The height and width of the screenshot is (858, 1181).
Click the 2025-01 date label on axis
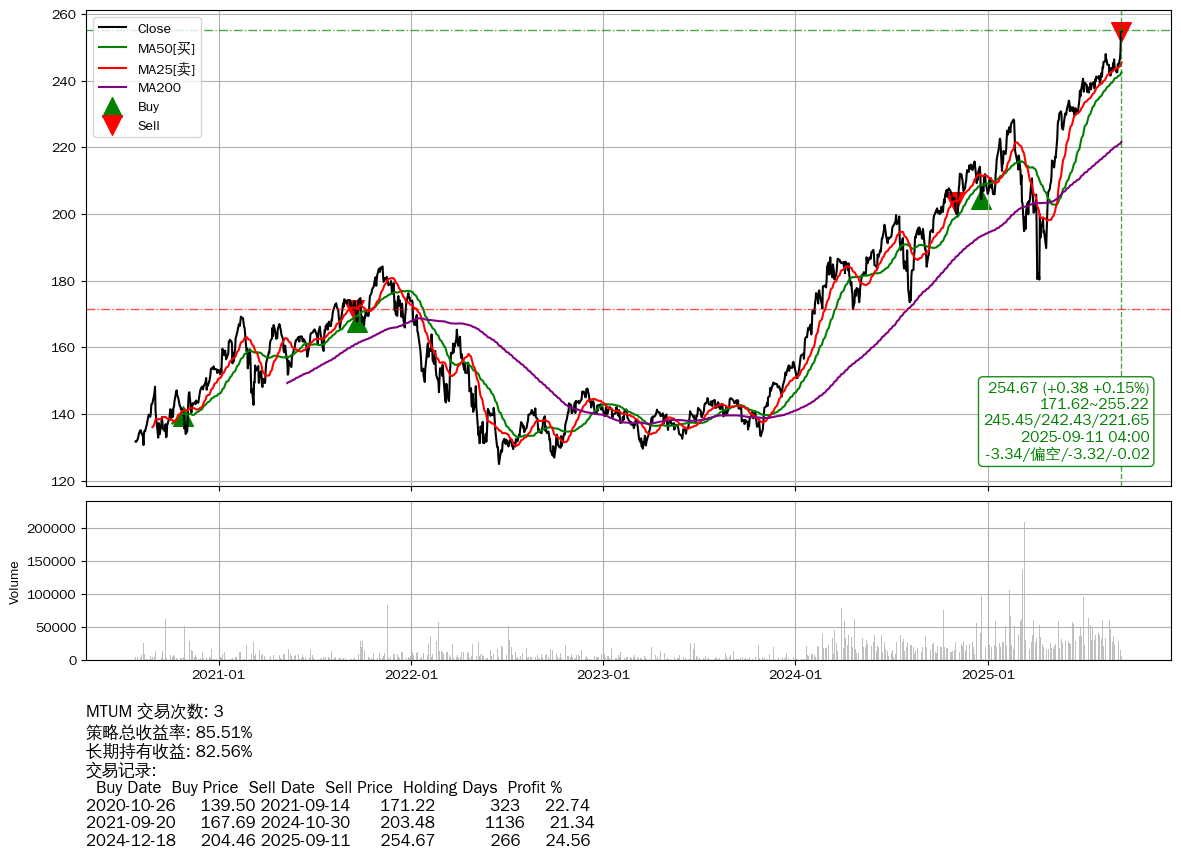click(988, 675)
